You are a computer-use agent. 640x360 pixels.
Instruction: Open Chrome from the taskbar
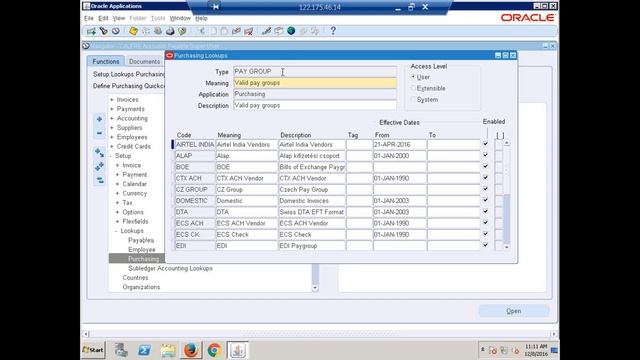[x=214, y=350]
